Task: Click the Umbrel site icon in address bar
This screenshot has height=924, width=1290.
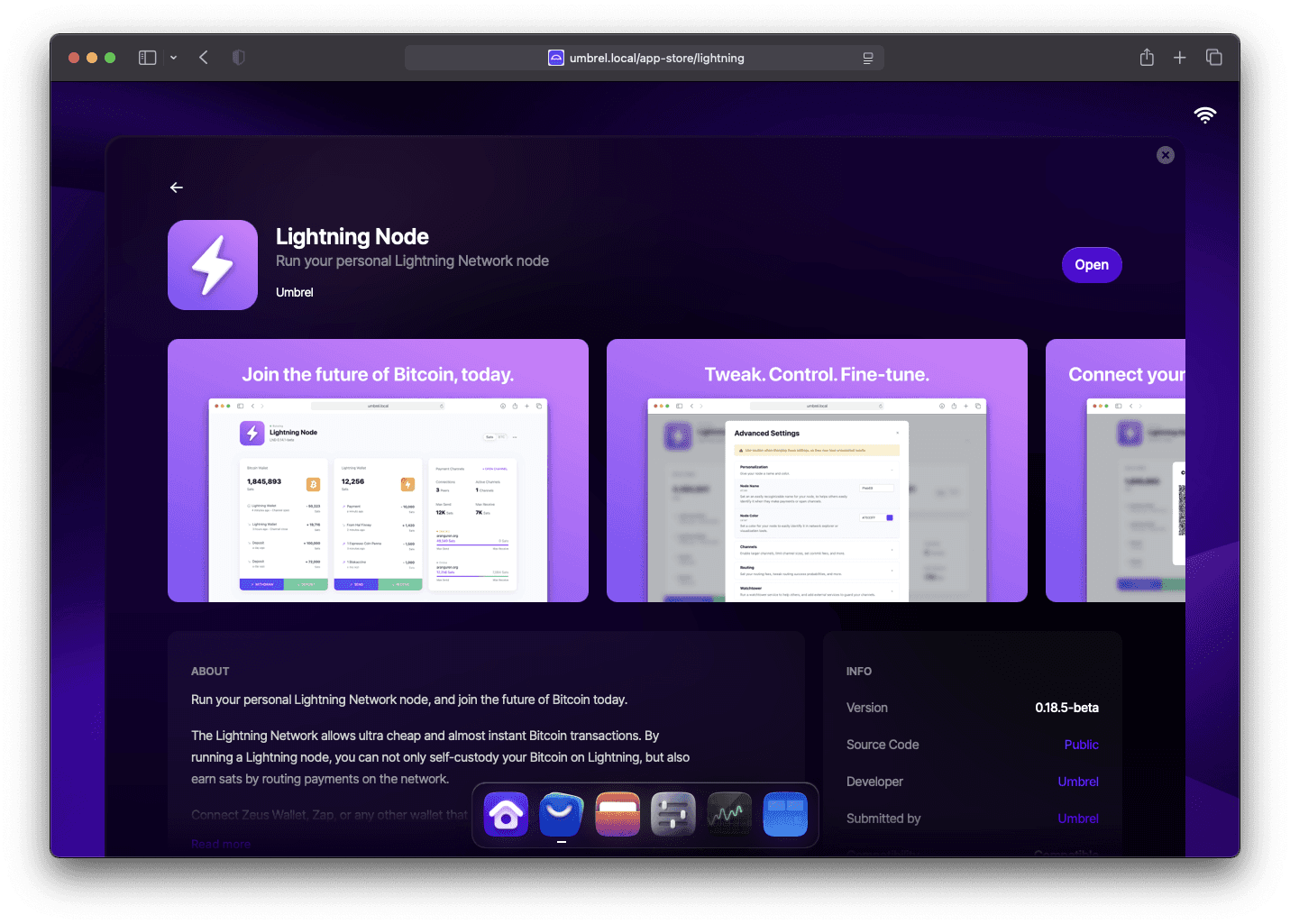Action: pos(556,58)
